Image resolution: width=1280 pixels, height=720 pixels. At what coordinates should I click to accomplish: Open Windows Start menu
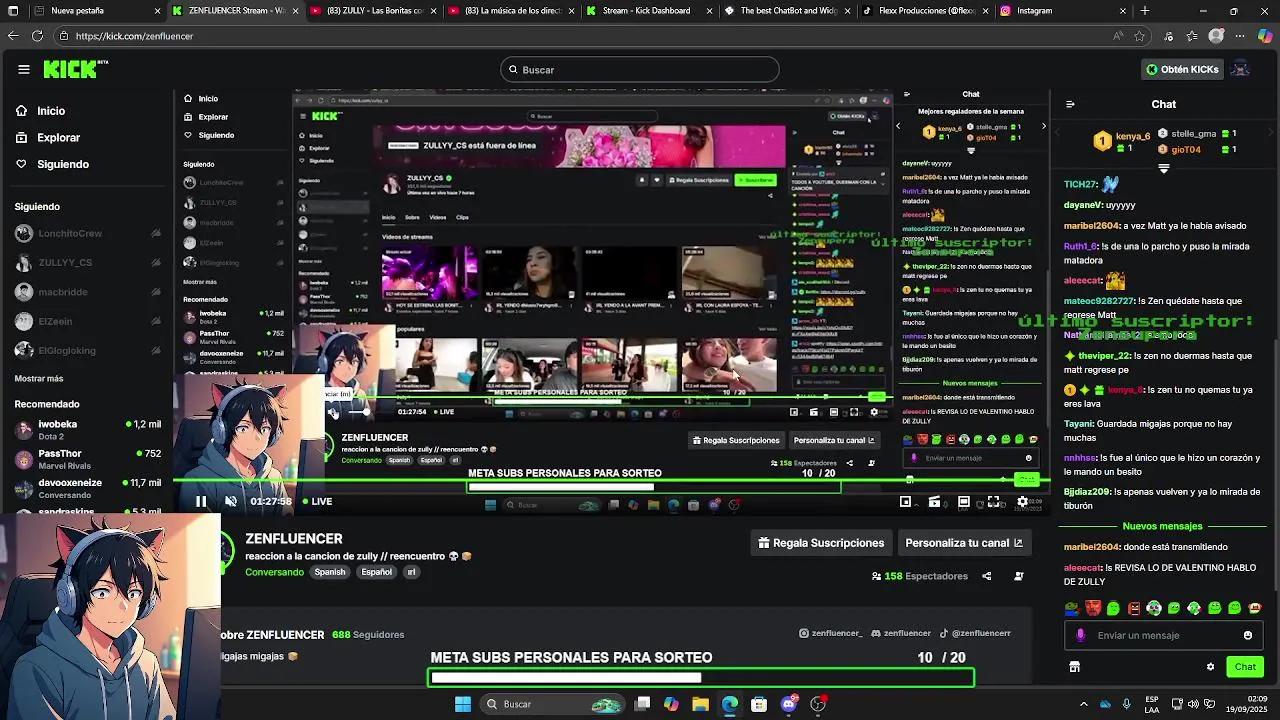pos(463,704)
